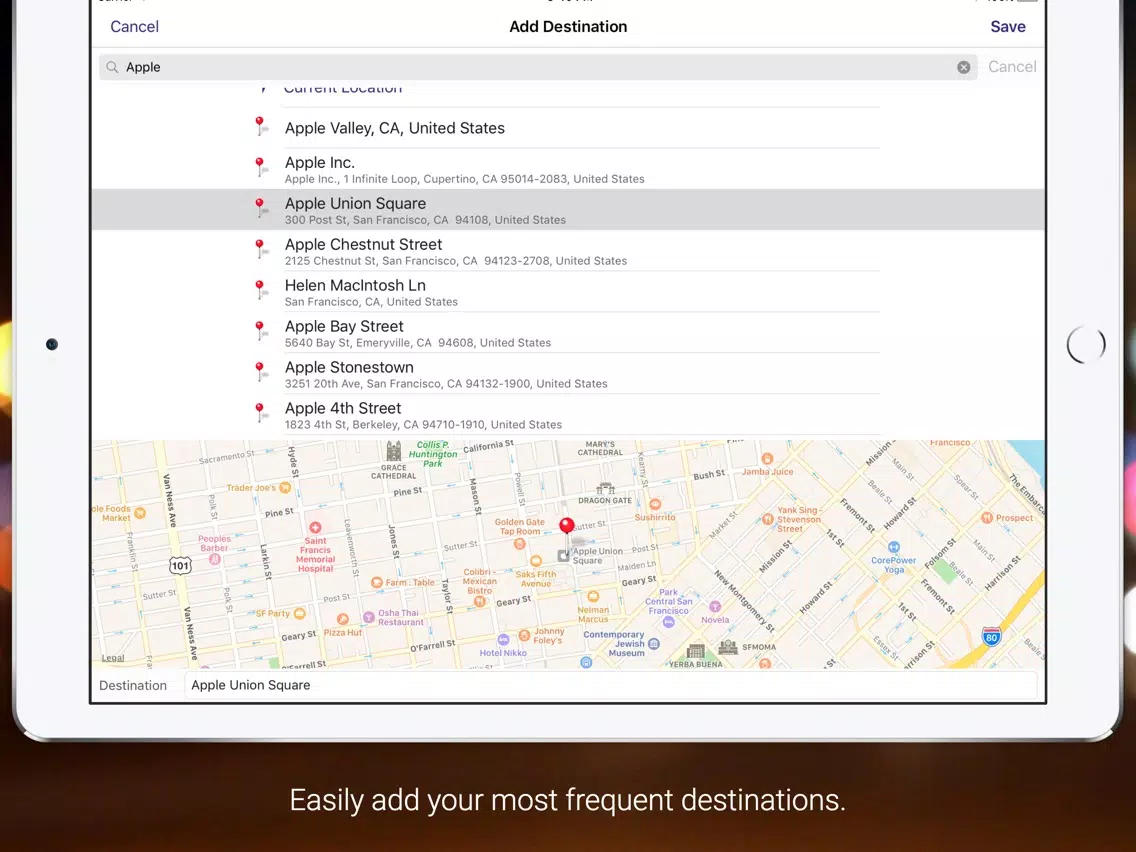Choose the Apple Inc. Cupertino result
Screen dimensions: 1136x852
click(x=568, y=169)
